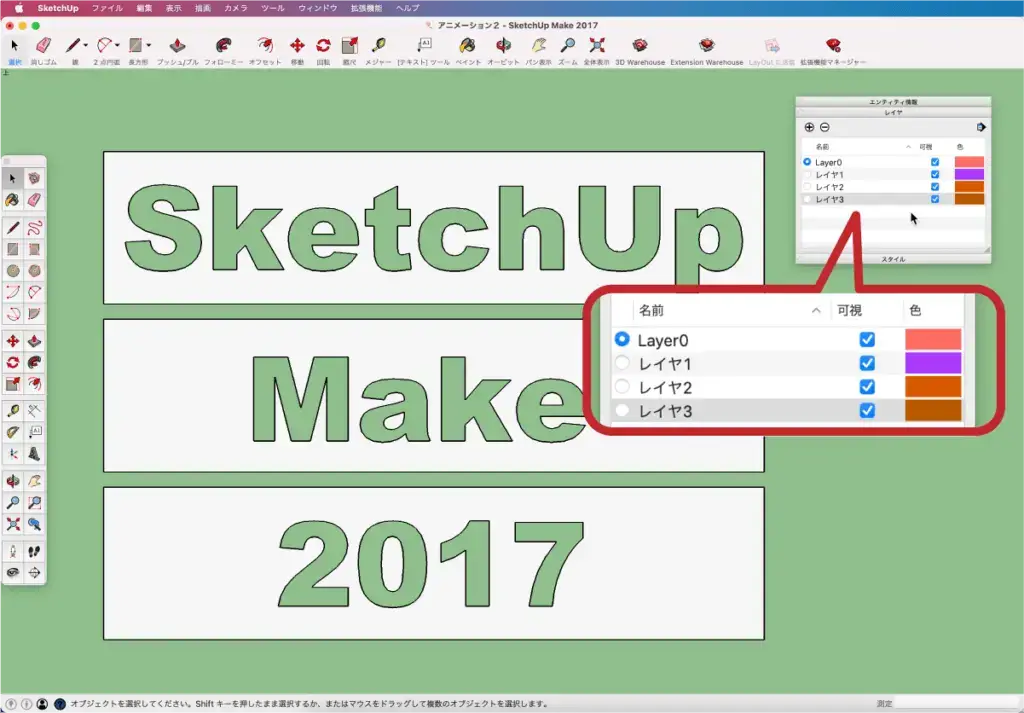Image resolution: width=1024 pixels, height=713 pixels.
Task: Open the カメラ menu in the menu bar
Action: (236, 7)
